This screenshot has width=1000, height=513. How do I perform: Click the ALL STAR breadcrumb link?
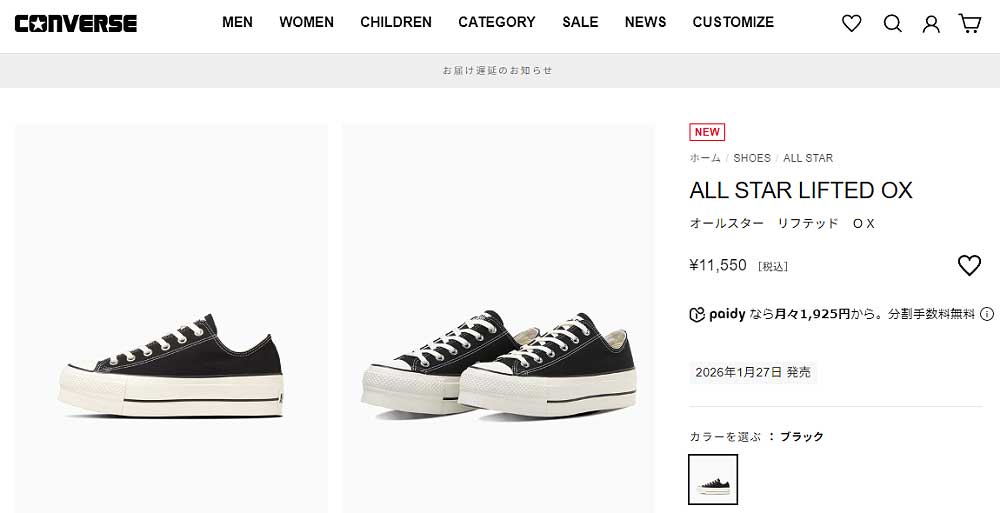tap(808, 158)
